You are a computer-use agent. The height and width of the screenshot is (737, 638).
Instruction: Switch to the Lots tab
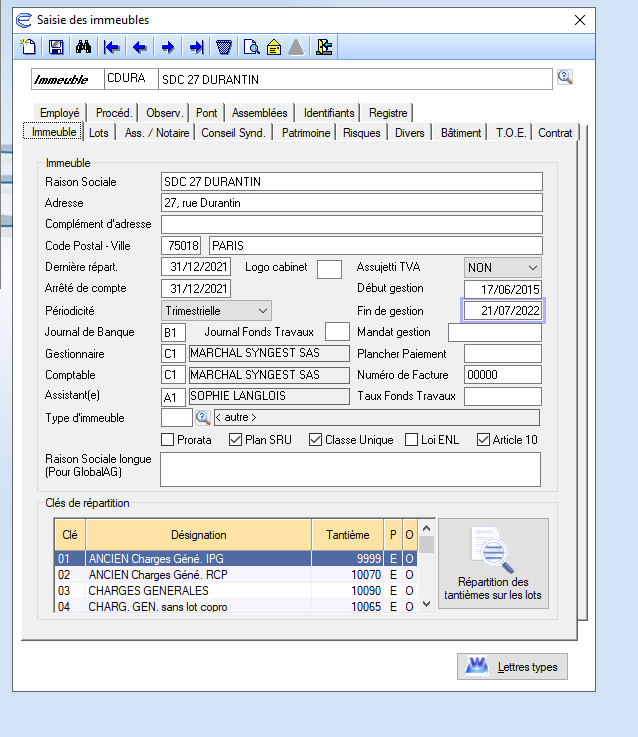tap(99, 133)
